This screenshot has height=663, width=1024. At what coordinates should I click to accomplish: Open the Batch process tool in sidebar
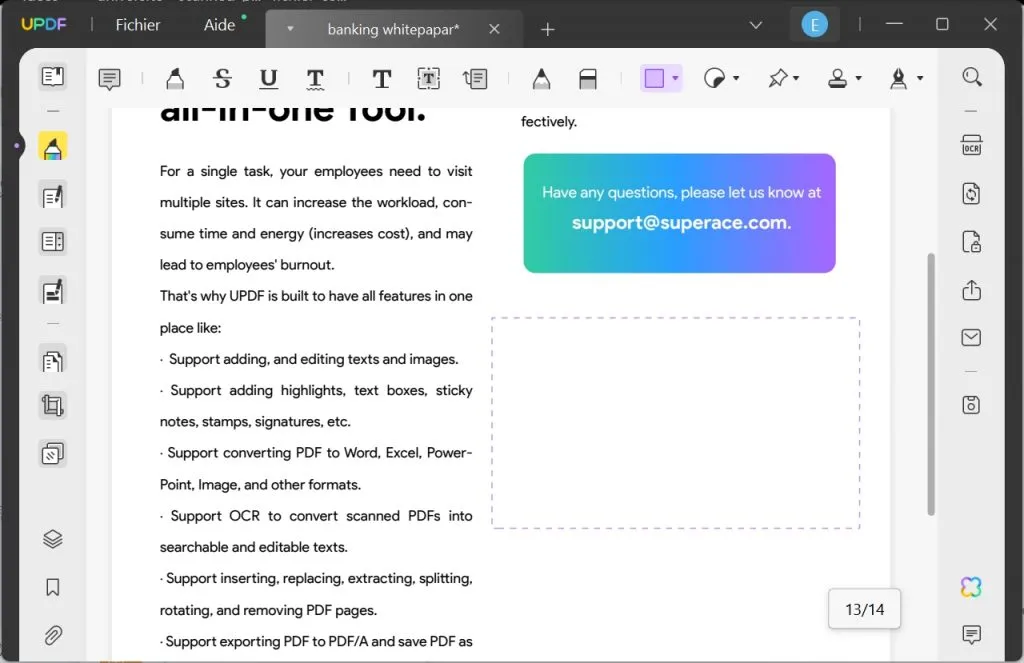52,453
